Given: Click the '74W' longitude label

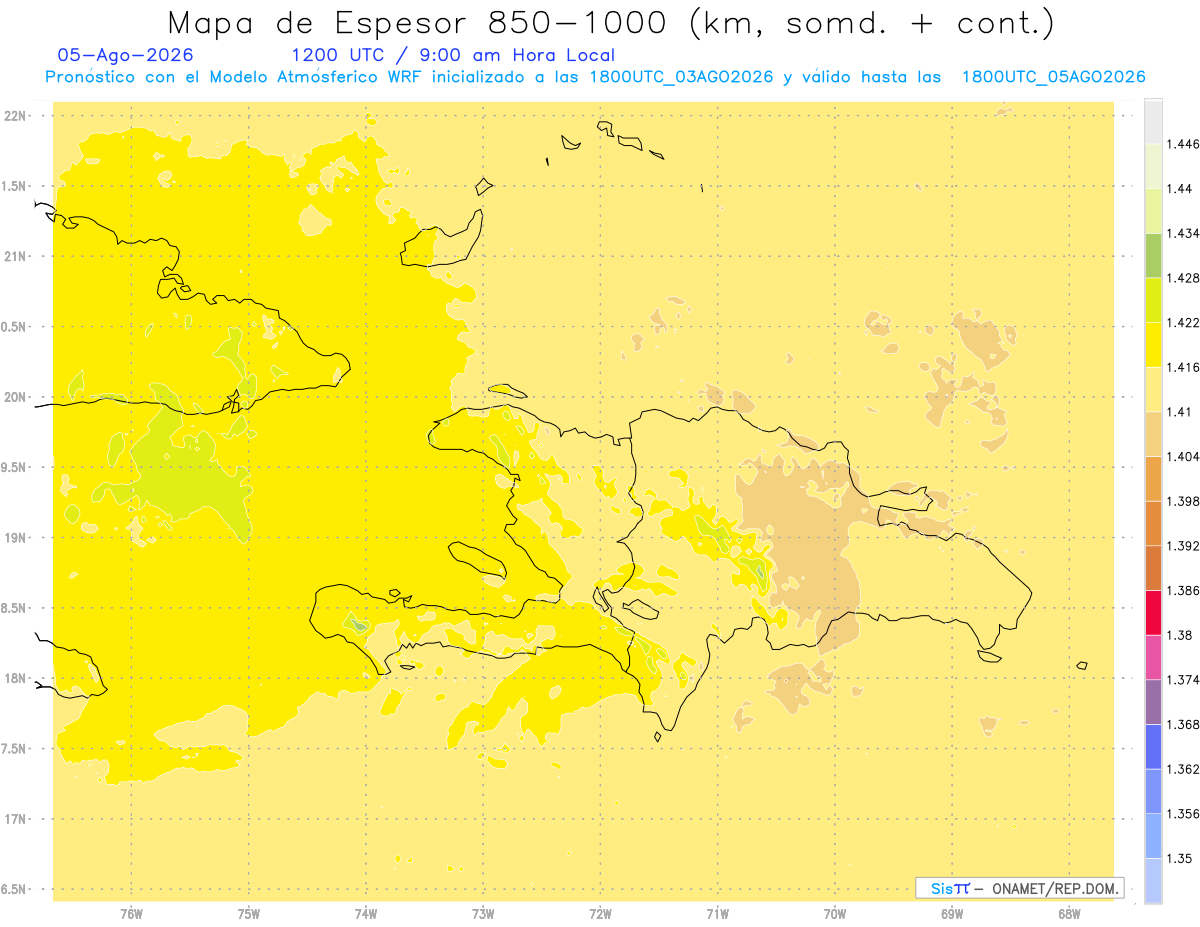Looking at the screenshot, I should [366, 914].
